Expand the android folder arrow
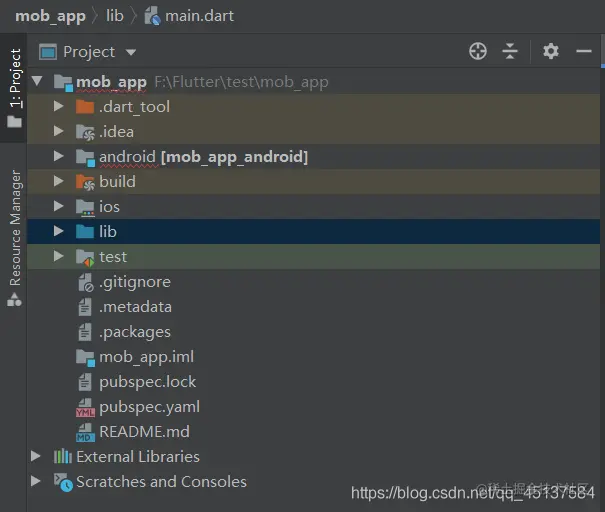Image resolution: width=605 pixels, height=512 pixels. 58,156
